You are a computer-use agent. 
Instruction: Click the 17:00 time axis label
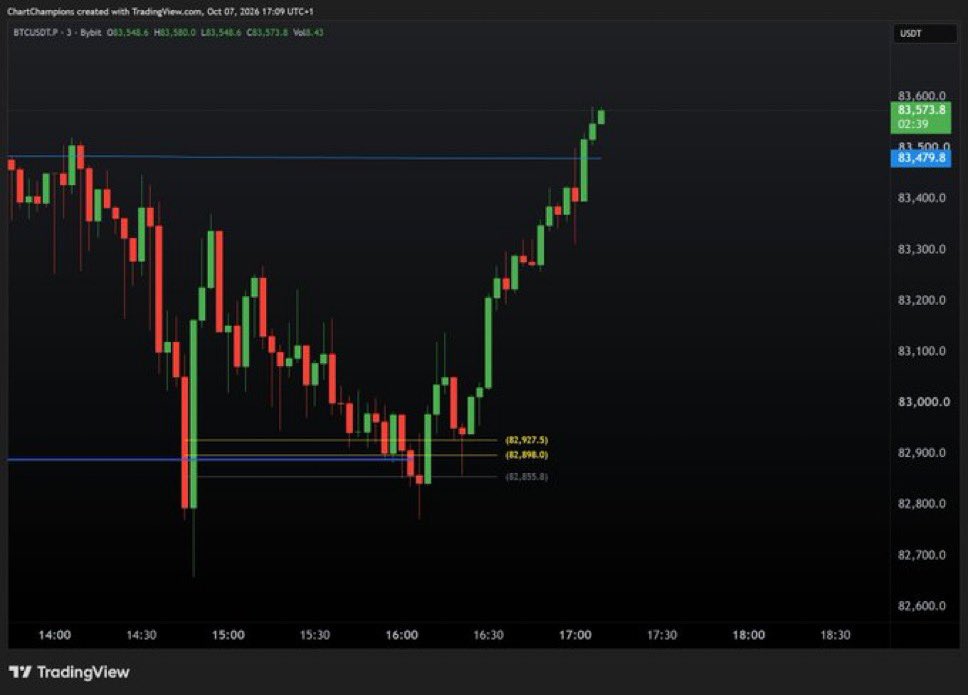point(575,635)
